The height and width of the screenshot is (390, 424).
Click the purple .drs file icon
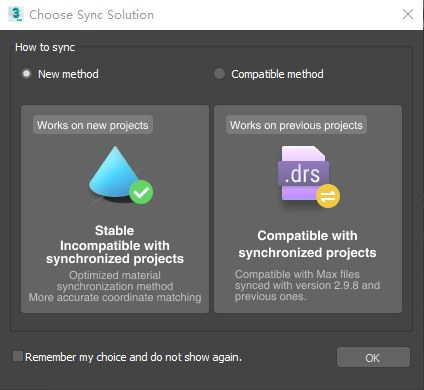[308, 177]
